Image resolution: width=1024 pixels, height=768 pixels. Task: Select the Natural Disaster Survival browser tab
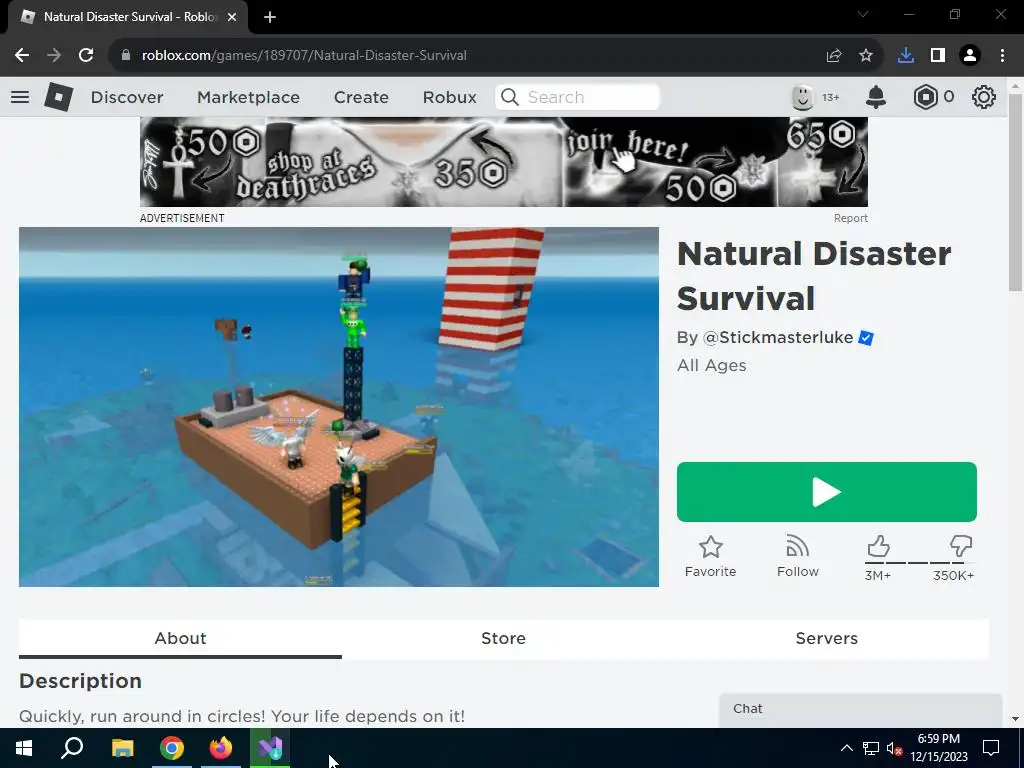(x=129, y=17)
